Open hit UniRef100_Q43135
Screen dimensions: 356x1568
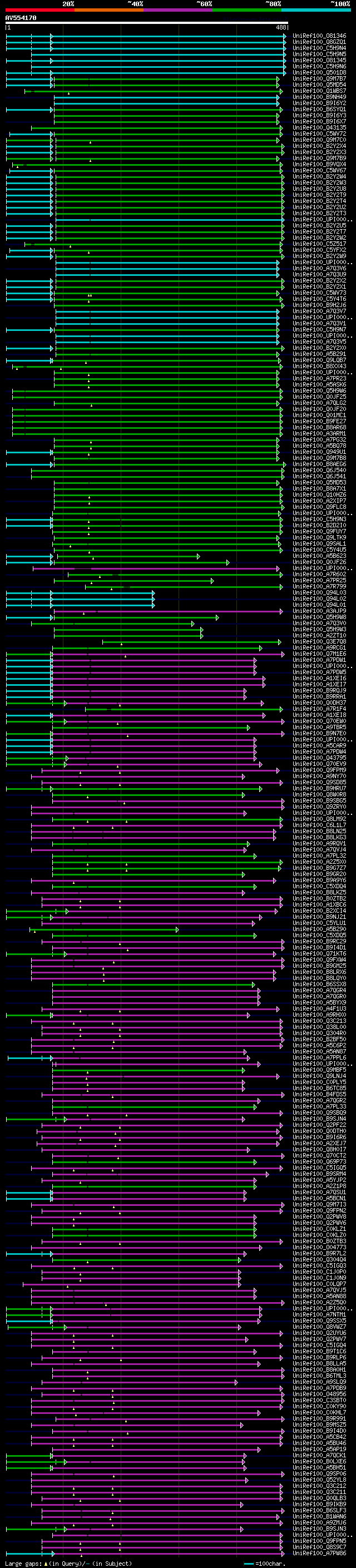click(x=319, y=128)
